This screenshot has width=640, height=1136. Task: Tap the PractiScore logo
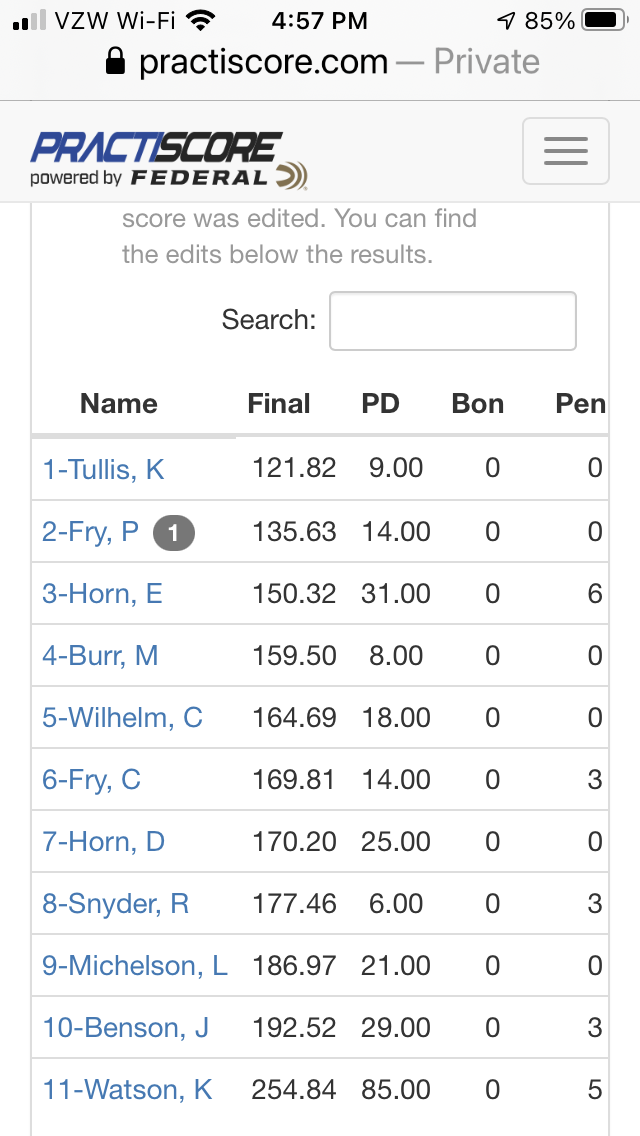pos(169,160)
